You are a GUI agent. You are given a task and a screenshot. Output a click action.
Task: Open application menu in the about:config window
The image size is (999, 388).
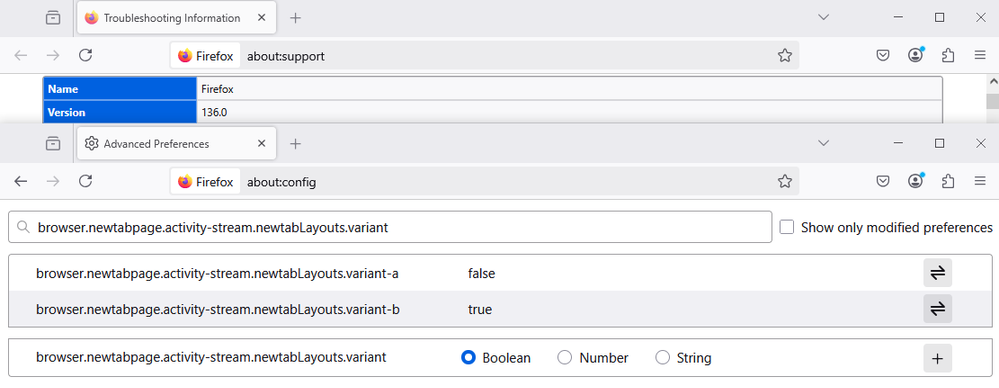pyautogui.click(x=980, y=182)
